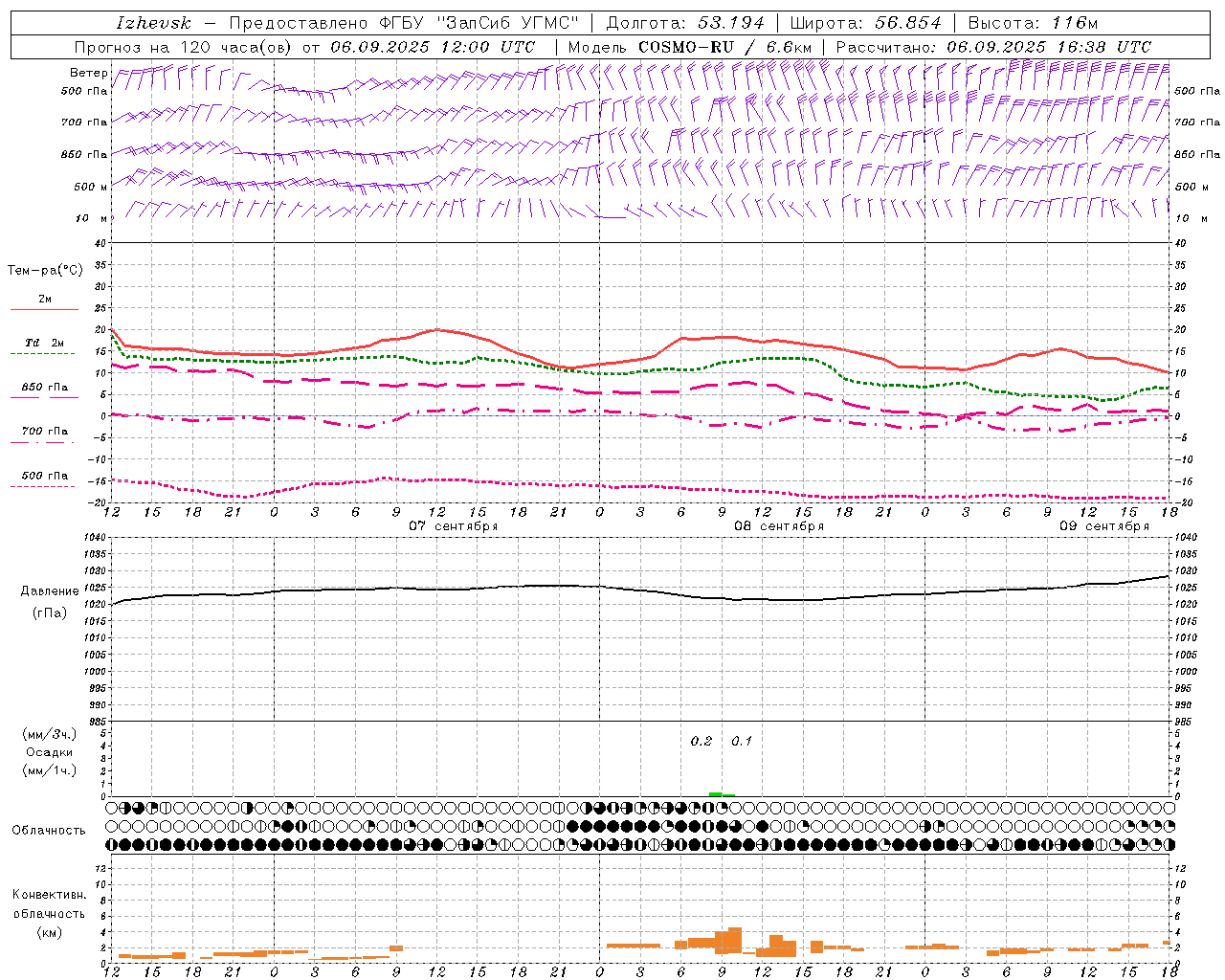Click the Тем-ра(°C) temperature axis label

point(45,271)
